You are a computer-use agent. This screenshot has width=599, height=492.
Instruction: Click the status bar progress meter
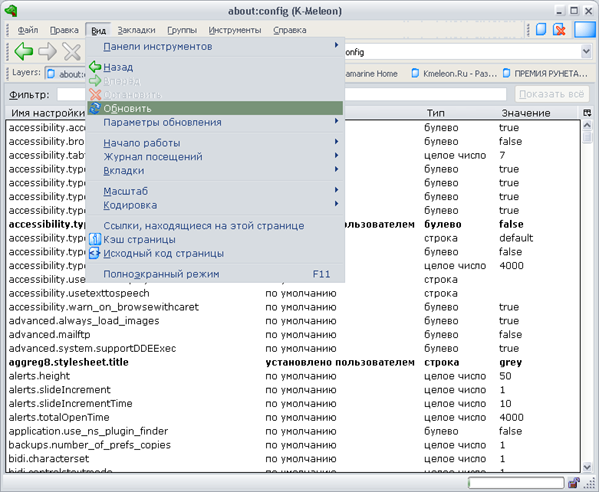516,483
